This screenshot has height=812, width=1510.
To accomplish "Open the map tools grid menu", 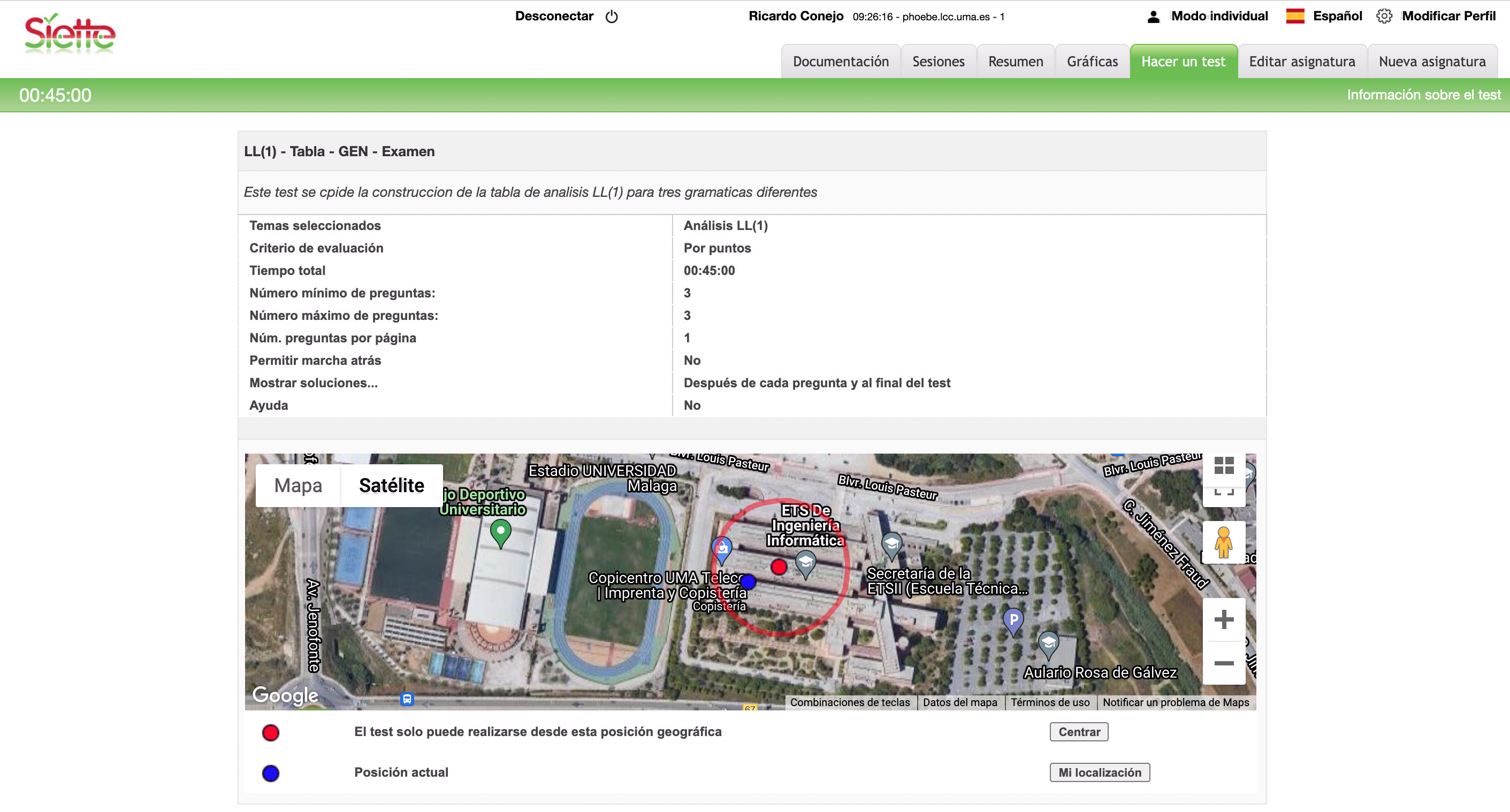I will 1224,466.
